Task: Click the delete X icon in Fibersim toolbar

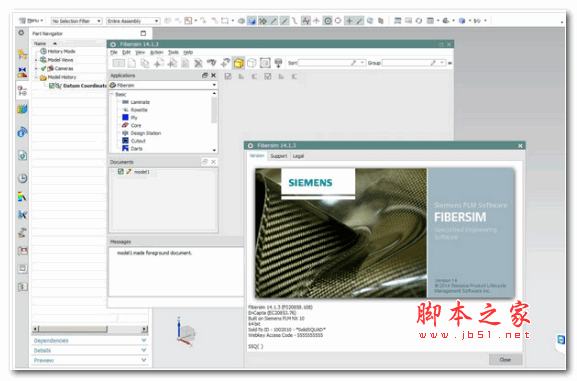Action: (198, 63)
